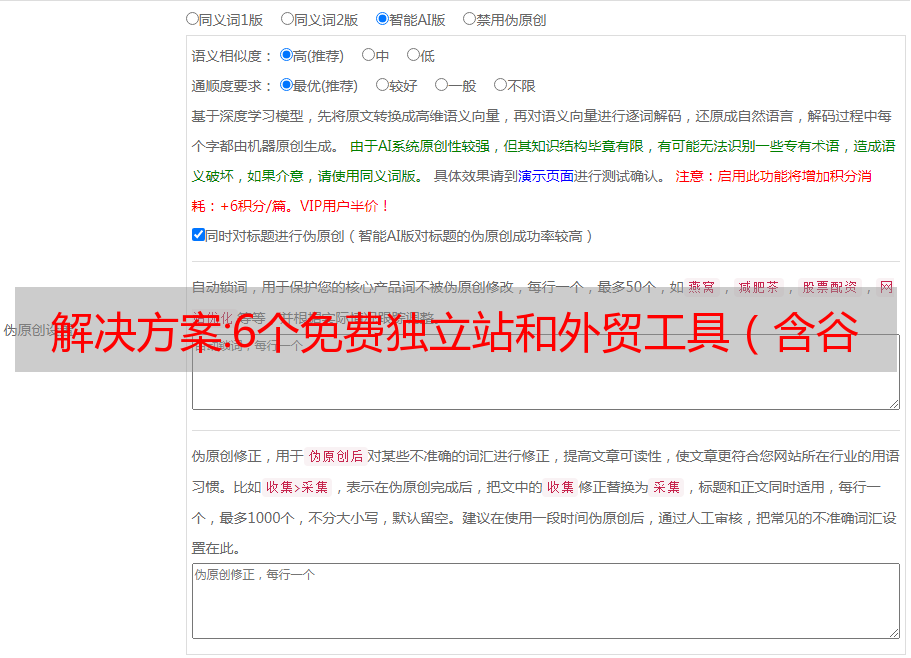Click the 伪原创后 highlighted tag
Screen dimensions: 911x658
(x=336, y=456)
